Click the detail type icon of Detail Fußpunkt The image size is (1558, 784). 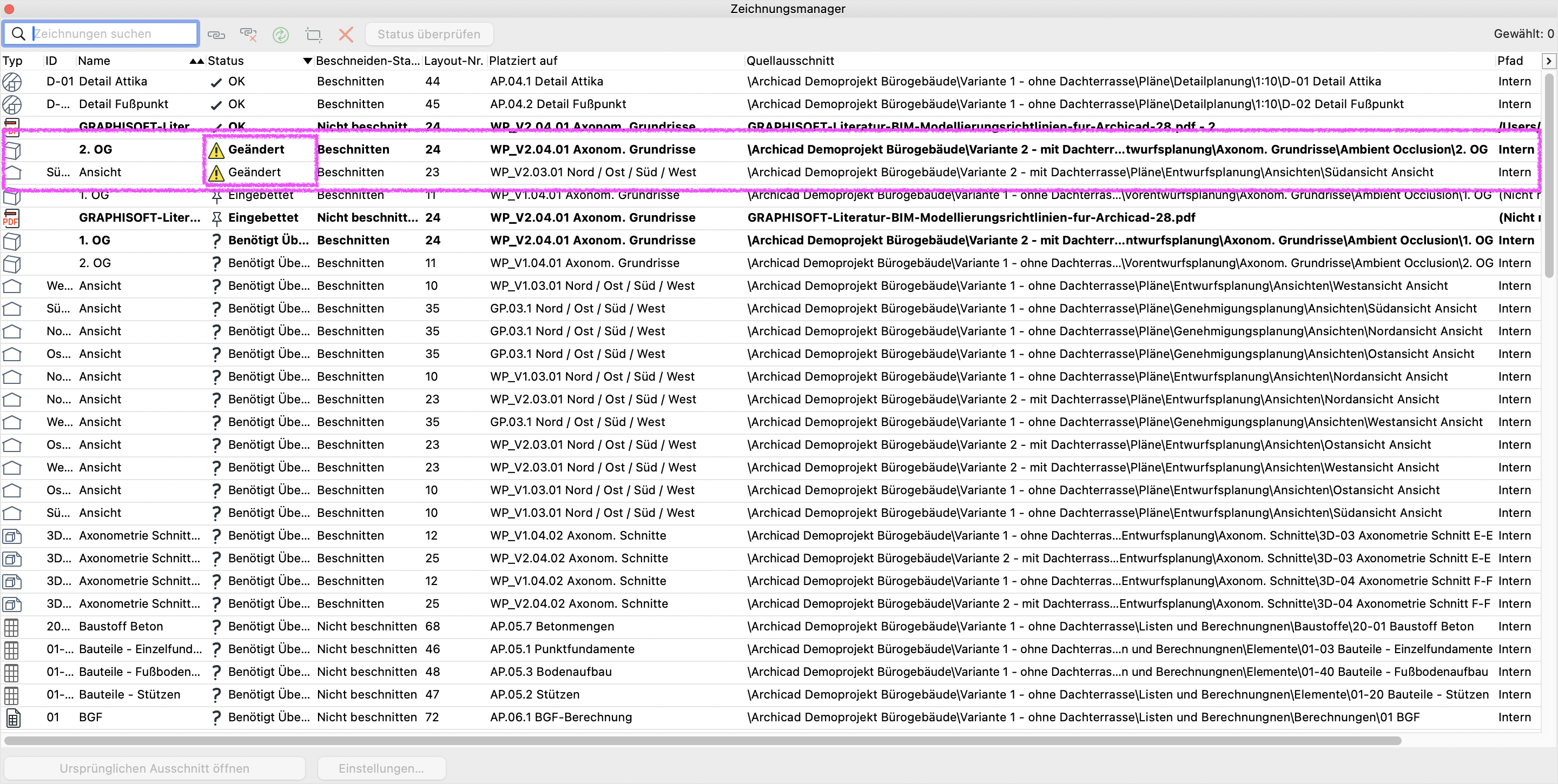click(x=12, y=104)
